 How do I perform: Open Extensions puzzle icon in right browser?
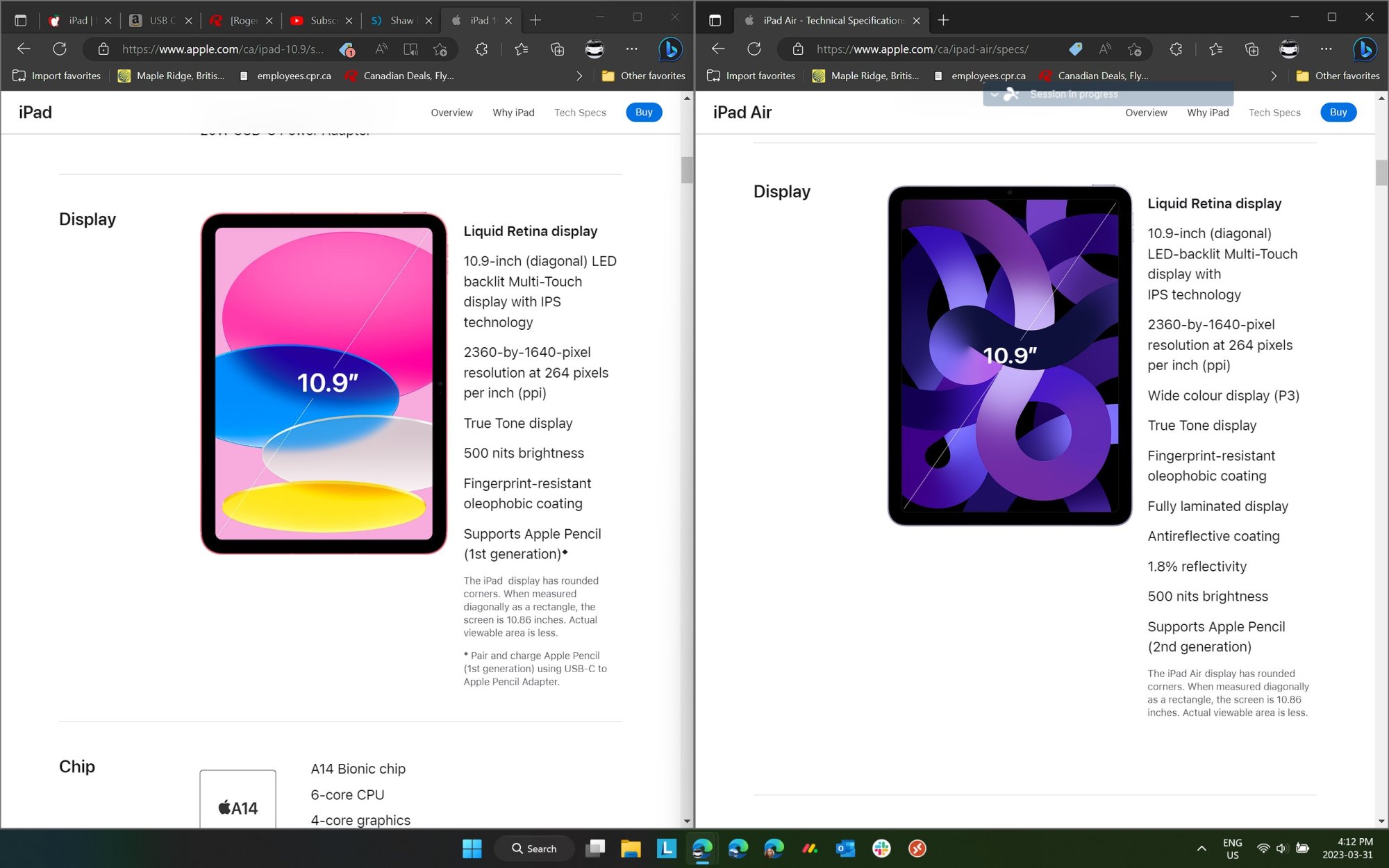pyautogui.click(x=1175, y=49)
